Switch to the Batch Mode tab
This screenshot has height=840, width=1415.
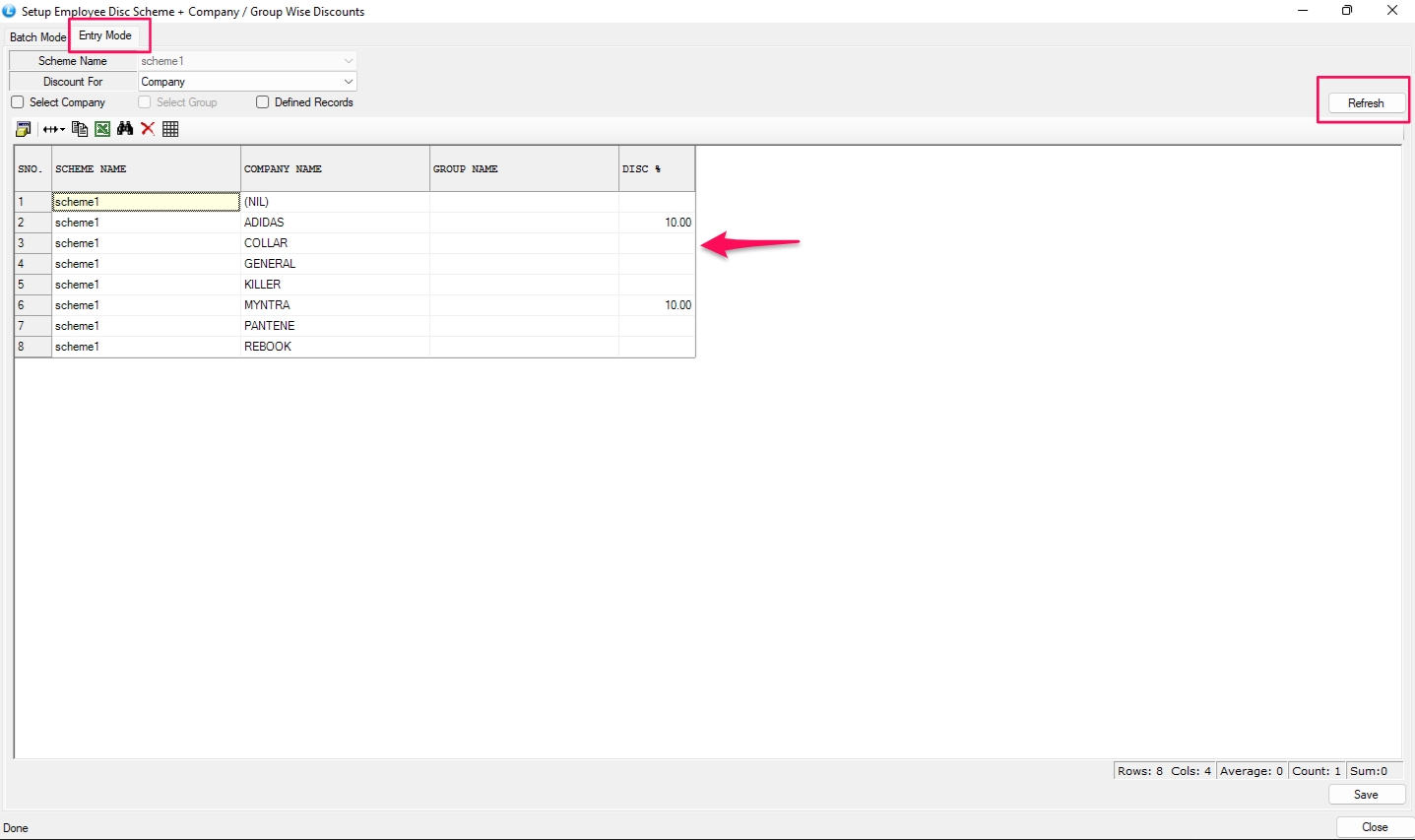(37, 36)
